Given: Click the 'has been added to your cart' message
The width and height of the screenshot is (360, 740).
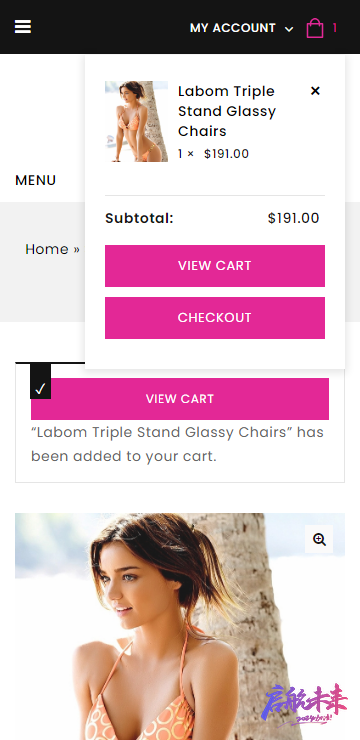Looking at the screenshot, I should coord(177,444).
